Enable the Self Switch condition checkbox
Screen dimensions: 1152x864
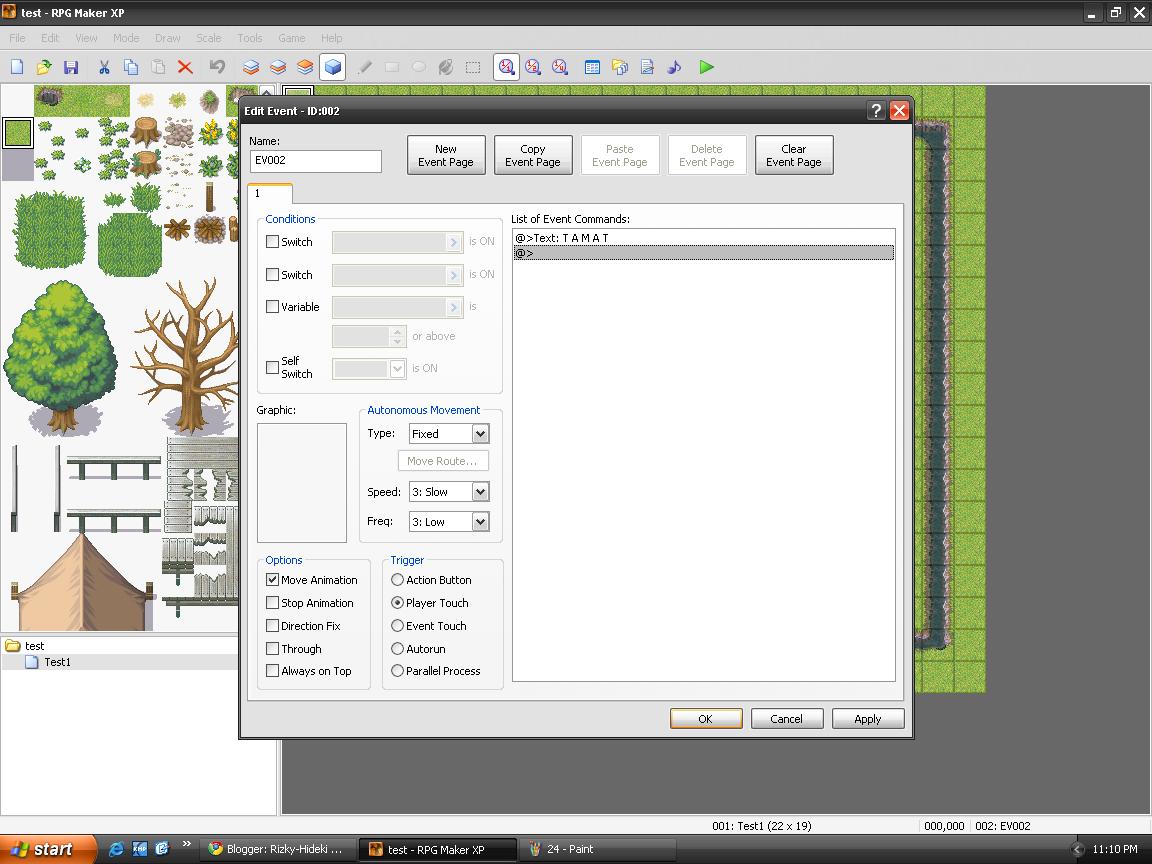point(272,367)
